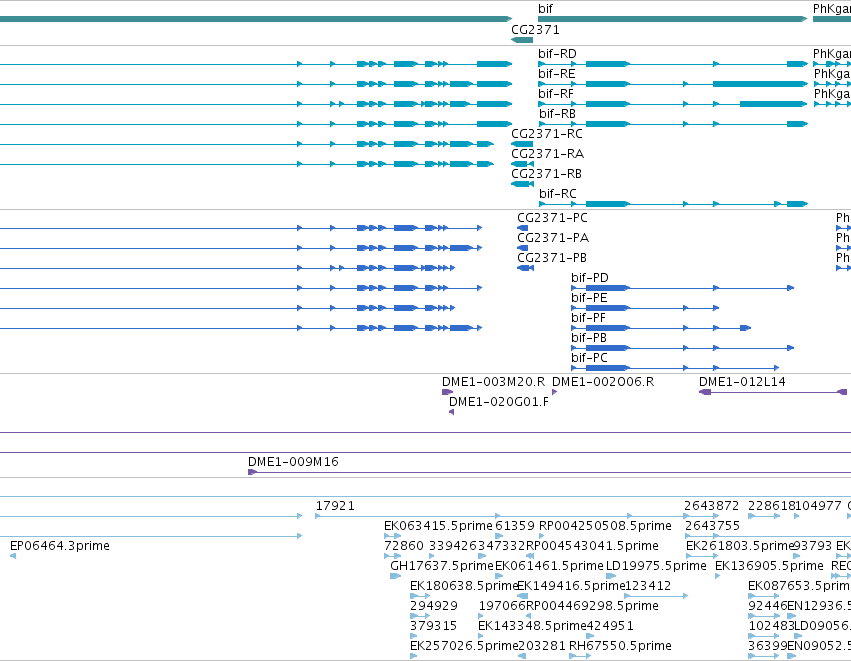
Task: Pick the bif-RB transcript label
Action: click(557, 114)
